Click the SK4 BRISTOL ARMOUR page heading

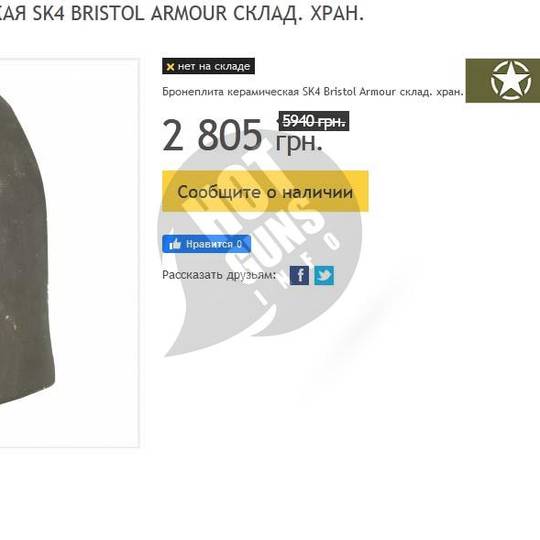point(182,14)
